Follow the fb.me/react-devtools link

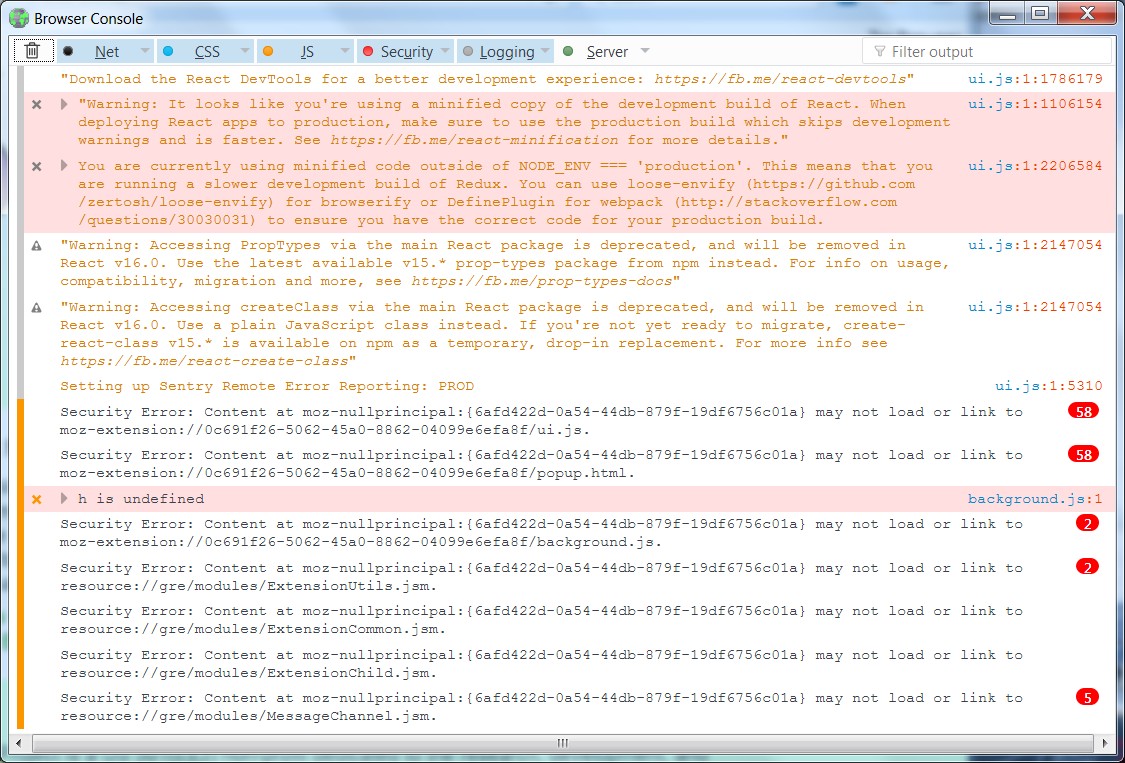780,79
